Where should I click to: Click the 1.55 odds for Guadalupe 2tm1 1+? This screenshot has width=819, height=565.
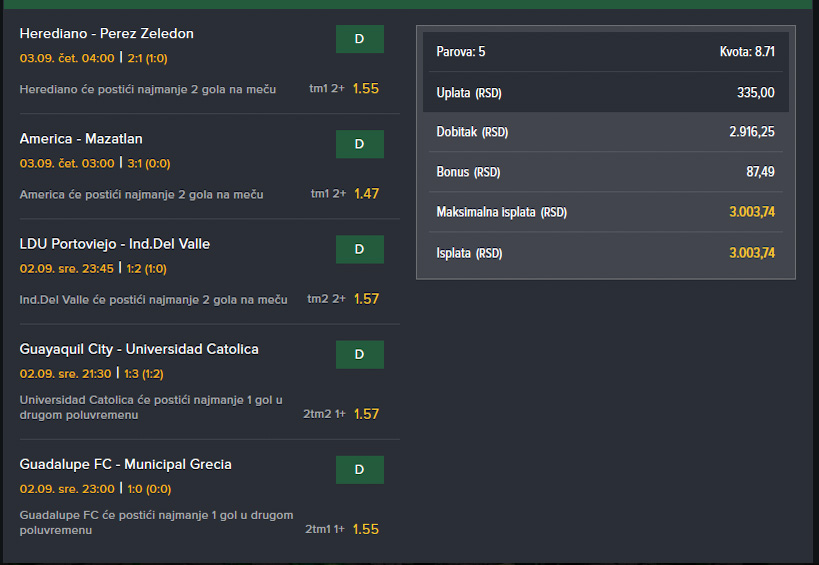(x=366, y=529)
